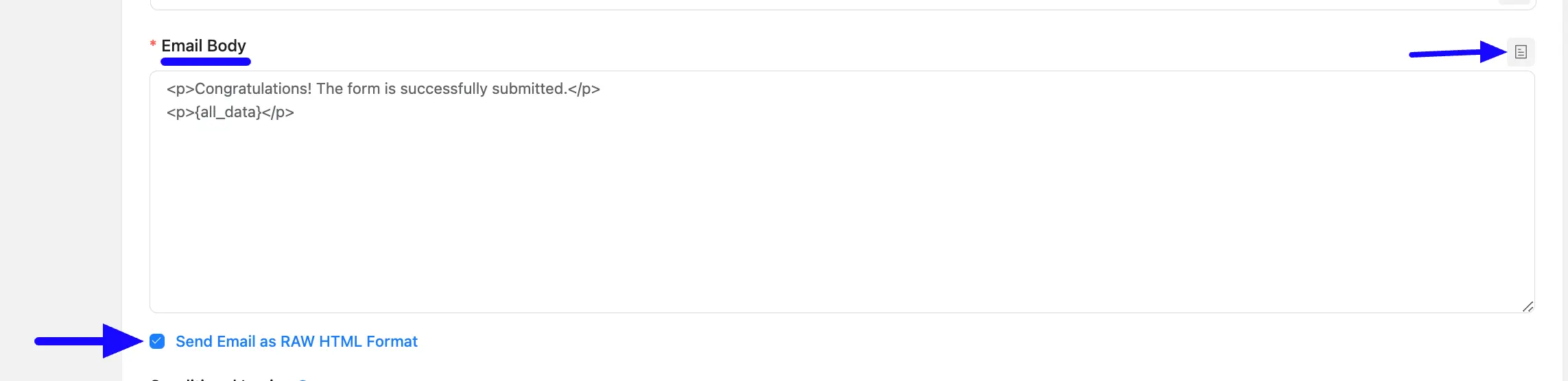This screenshot has width=1568, height=381.
Task: Click the word submitted in the email body text
Action: click(528, 89)
